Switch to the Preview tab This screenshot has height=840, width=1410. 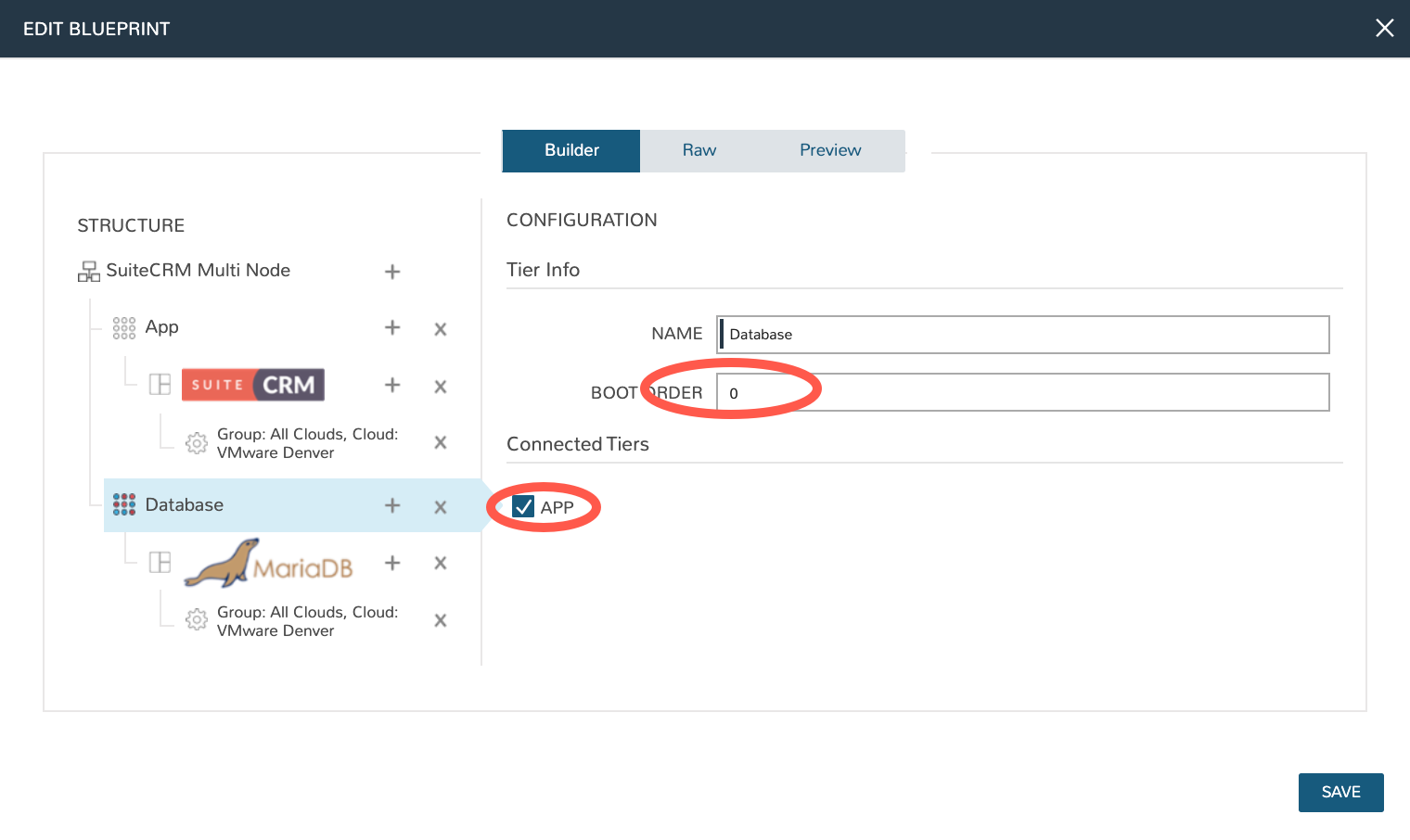pyautogui.click(x=830, y=150)
